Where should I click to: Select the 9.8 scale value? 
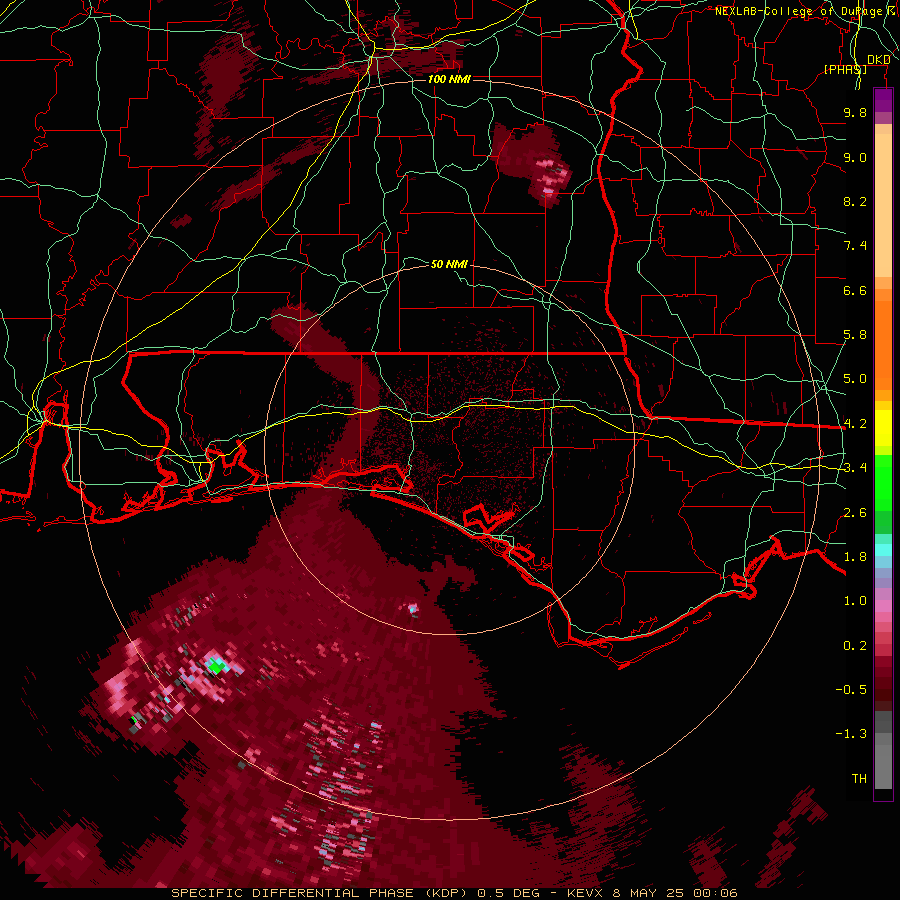pos(855,112)
